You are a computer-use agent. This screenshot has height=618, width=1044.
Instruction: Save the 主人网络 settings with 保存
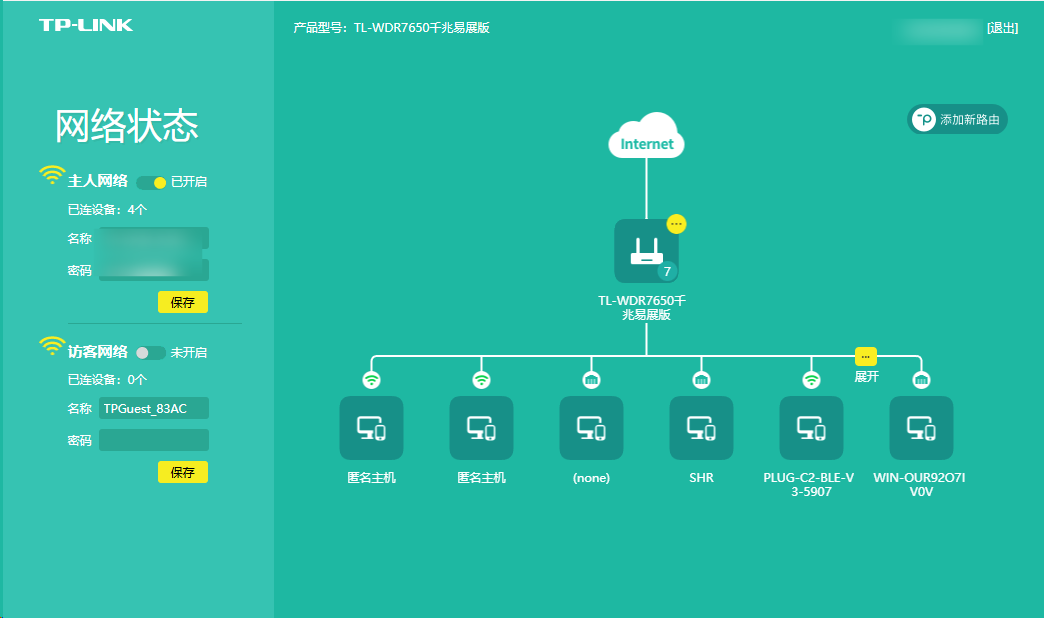(x=182, y=302)
